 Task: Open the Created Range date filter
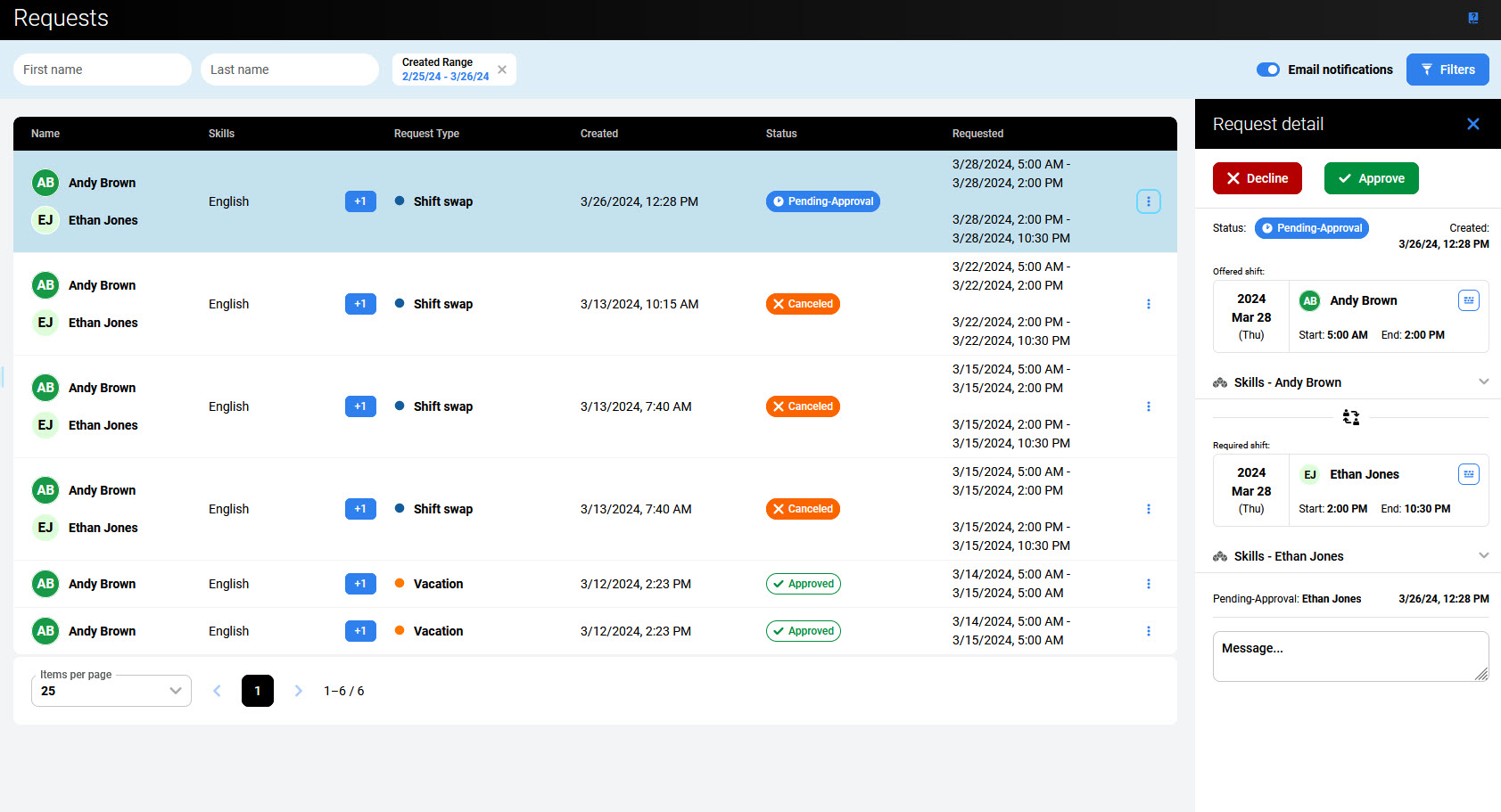click(445, 70)
